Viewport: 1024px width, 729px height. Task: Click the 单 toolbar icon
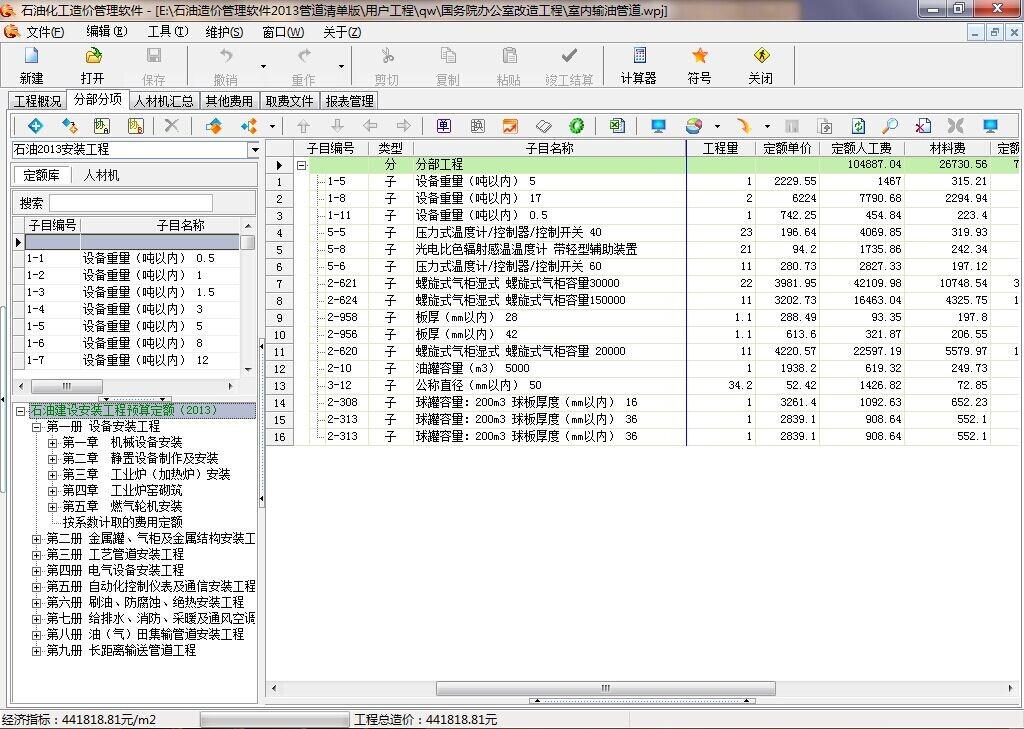tap(444, 125)
